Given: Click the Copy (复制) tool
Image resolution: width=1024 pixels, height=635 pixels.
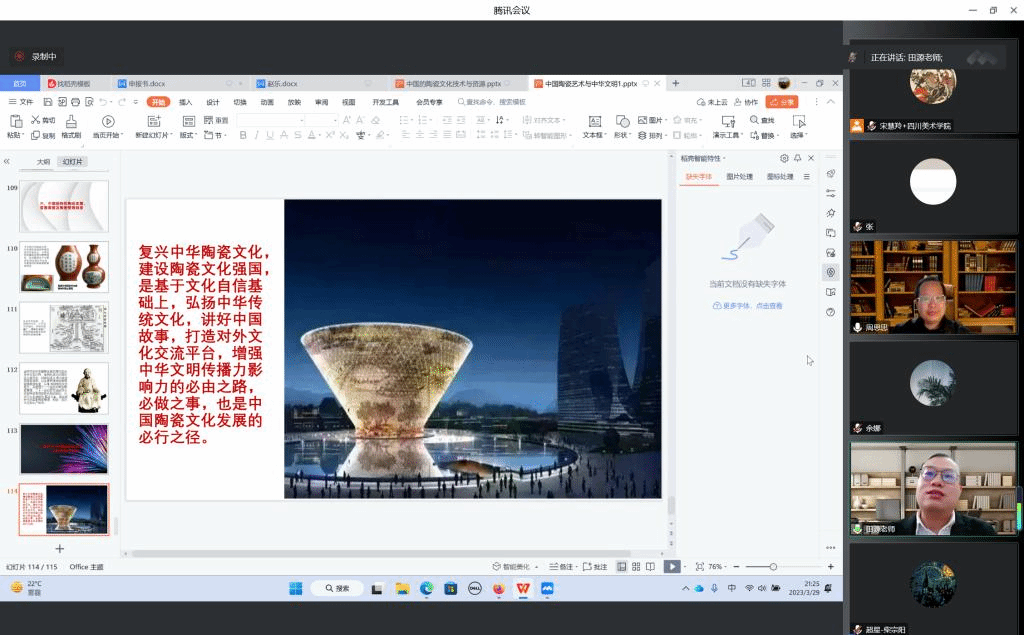Looking at the screenshot, I should click(x=43, y=135).
